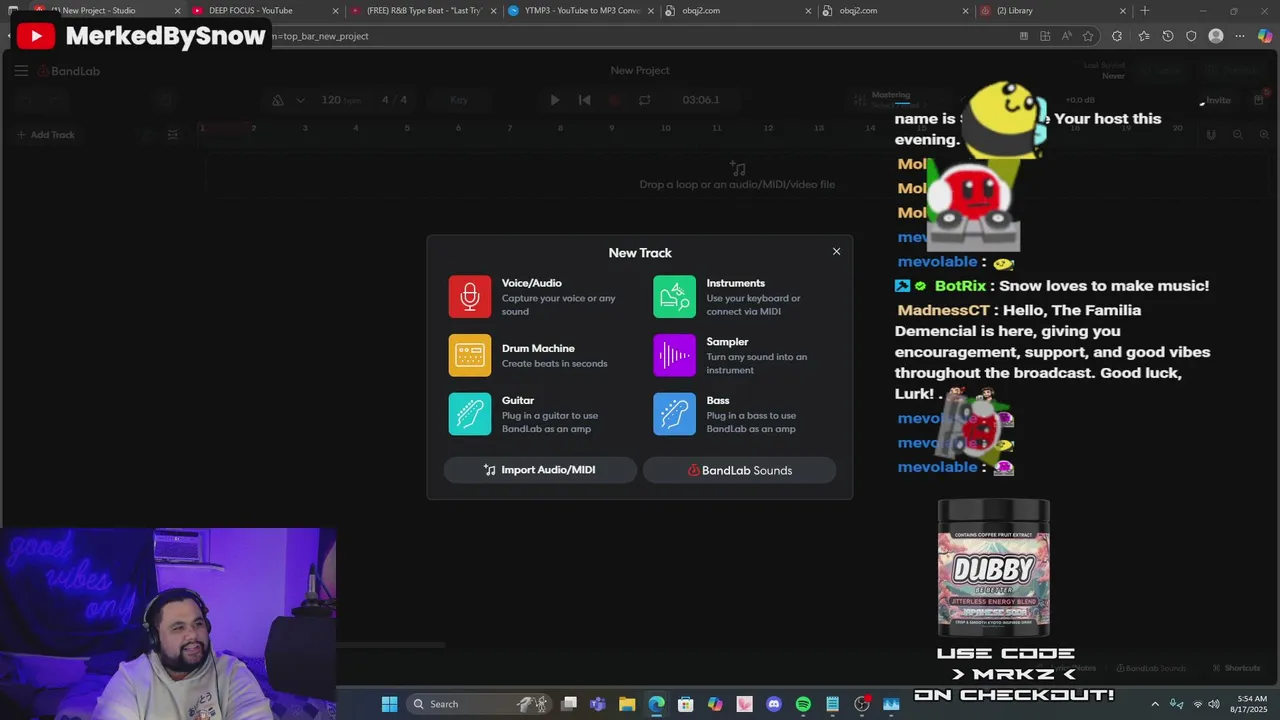Click the New Project title
This screenshot has width=1280, height=720.
640,70
